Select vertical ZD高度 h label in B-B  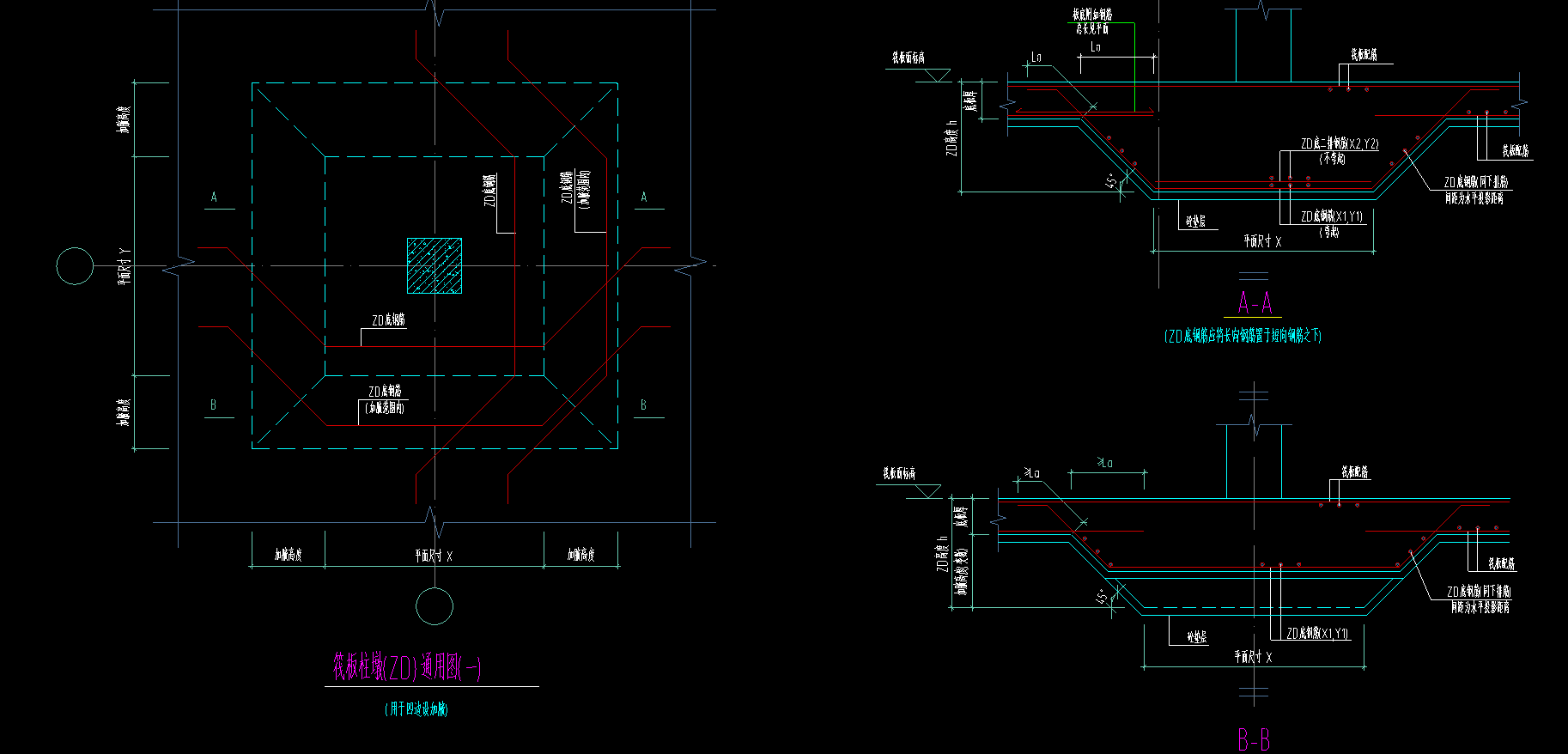coord(942,553)
